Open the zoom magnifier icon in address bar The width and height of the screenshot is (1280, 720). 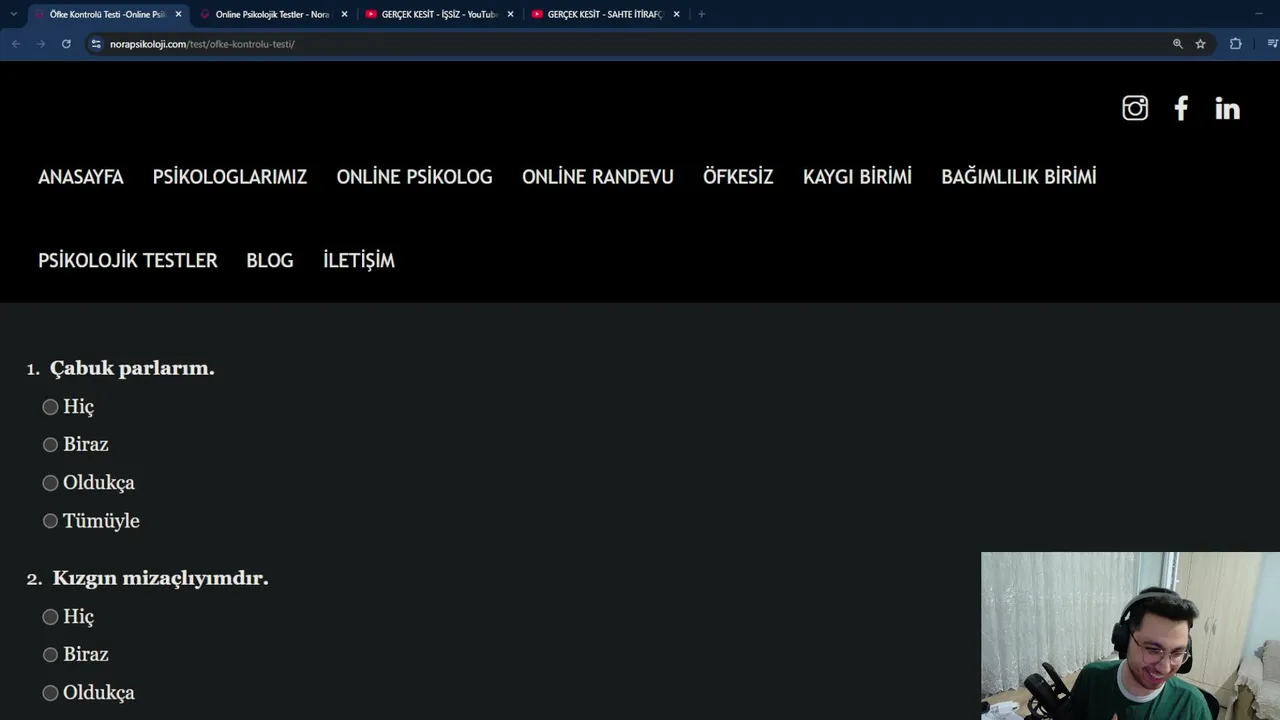1178,44
